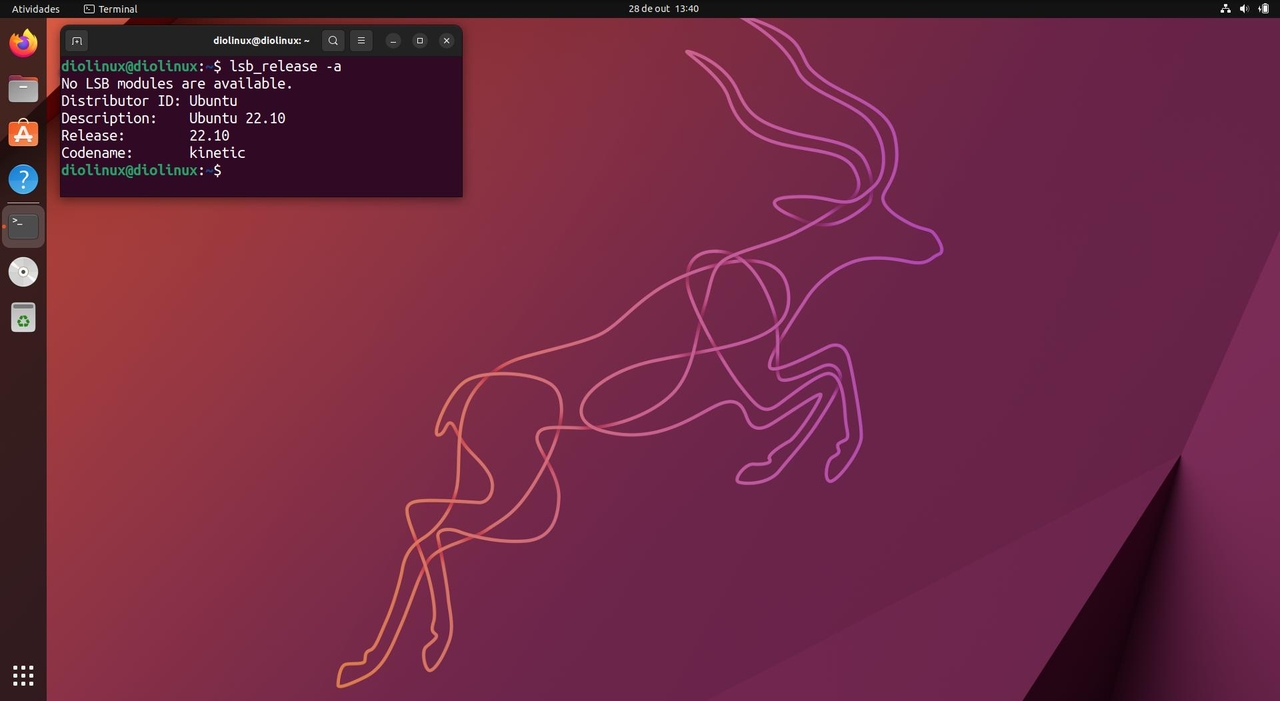Open the Help app from the dock
Screen dimensions: 1280x701
(x=23, y=178)
